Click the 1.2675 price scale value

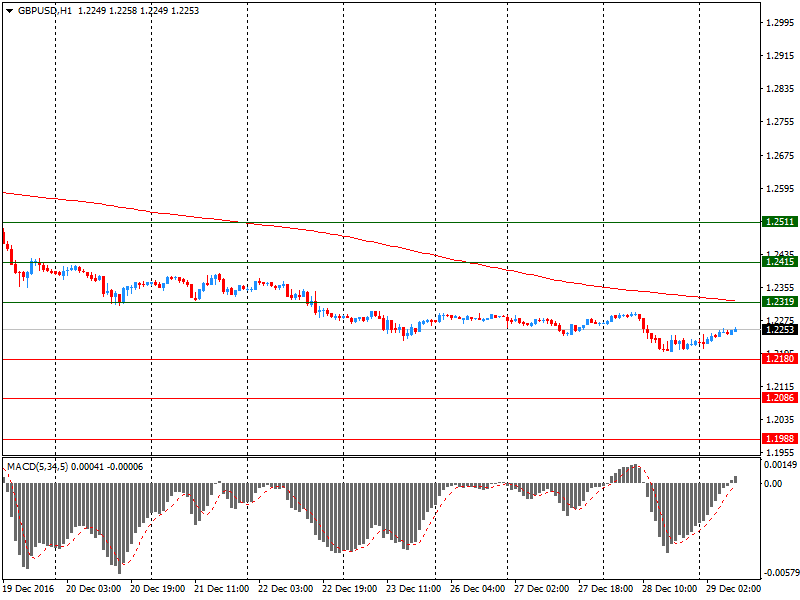click(x=780, y=156)
